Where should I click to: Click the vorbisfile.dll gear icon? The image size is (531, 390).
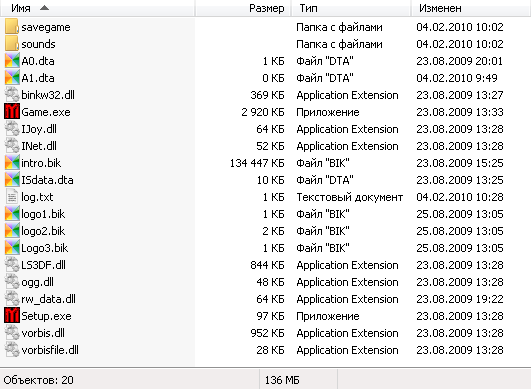coord(12,350)
